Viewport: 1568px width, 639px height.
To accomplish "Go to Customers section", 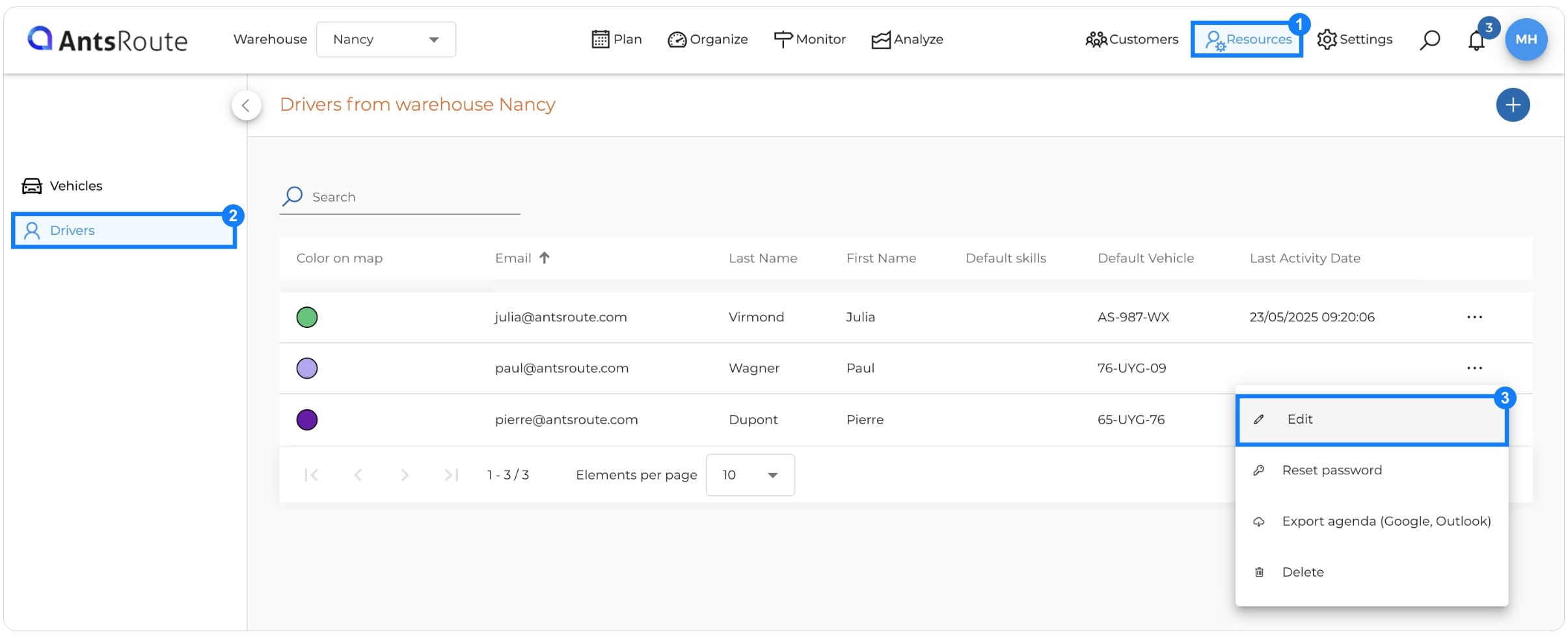I will (1131, 40).
